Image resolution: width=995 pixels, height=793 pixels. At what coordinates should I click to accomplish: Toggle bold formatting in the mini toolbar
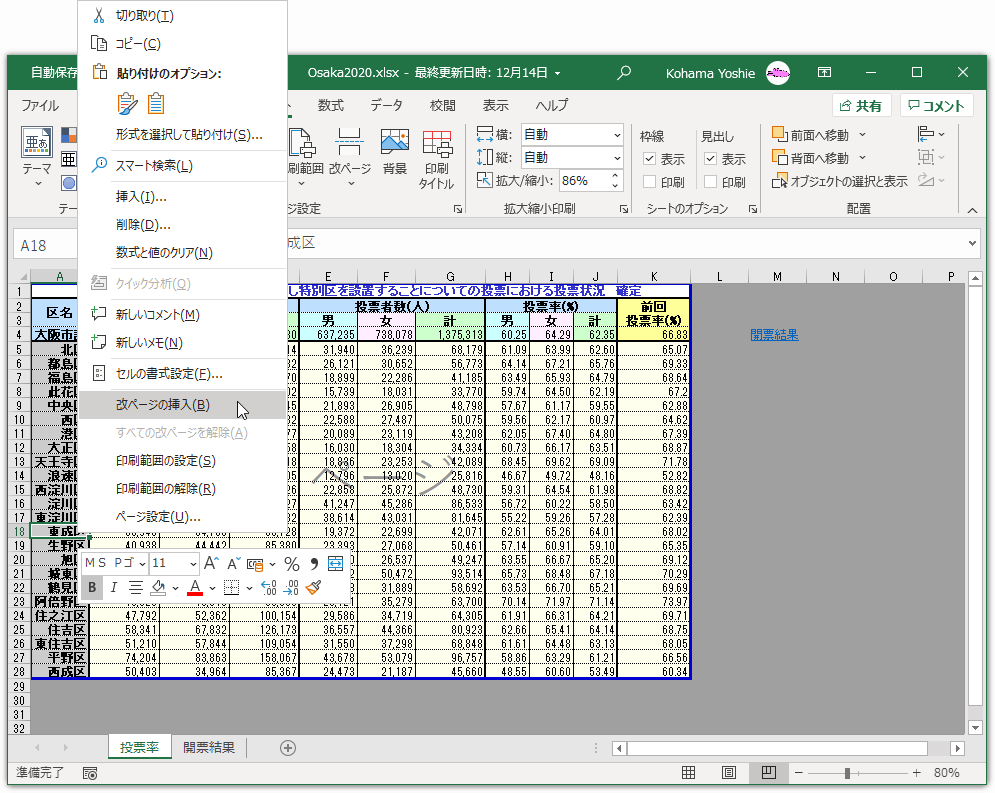[x=90, y=587]
